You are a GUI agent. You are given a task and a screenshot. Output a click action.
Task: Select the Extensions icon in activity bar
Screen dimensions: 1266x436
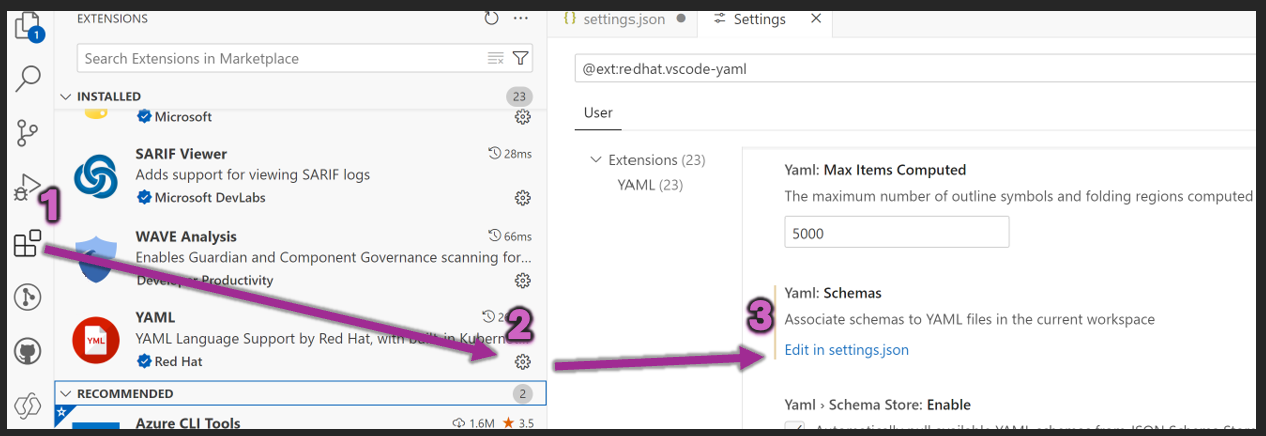(x=28, y=242)
